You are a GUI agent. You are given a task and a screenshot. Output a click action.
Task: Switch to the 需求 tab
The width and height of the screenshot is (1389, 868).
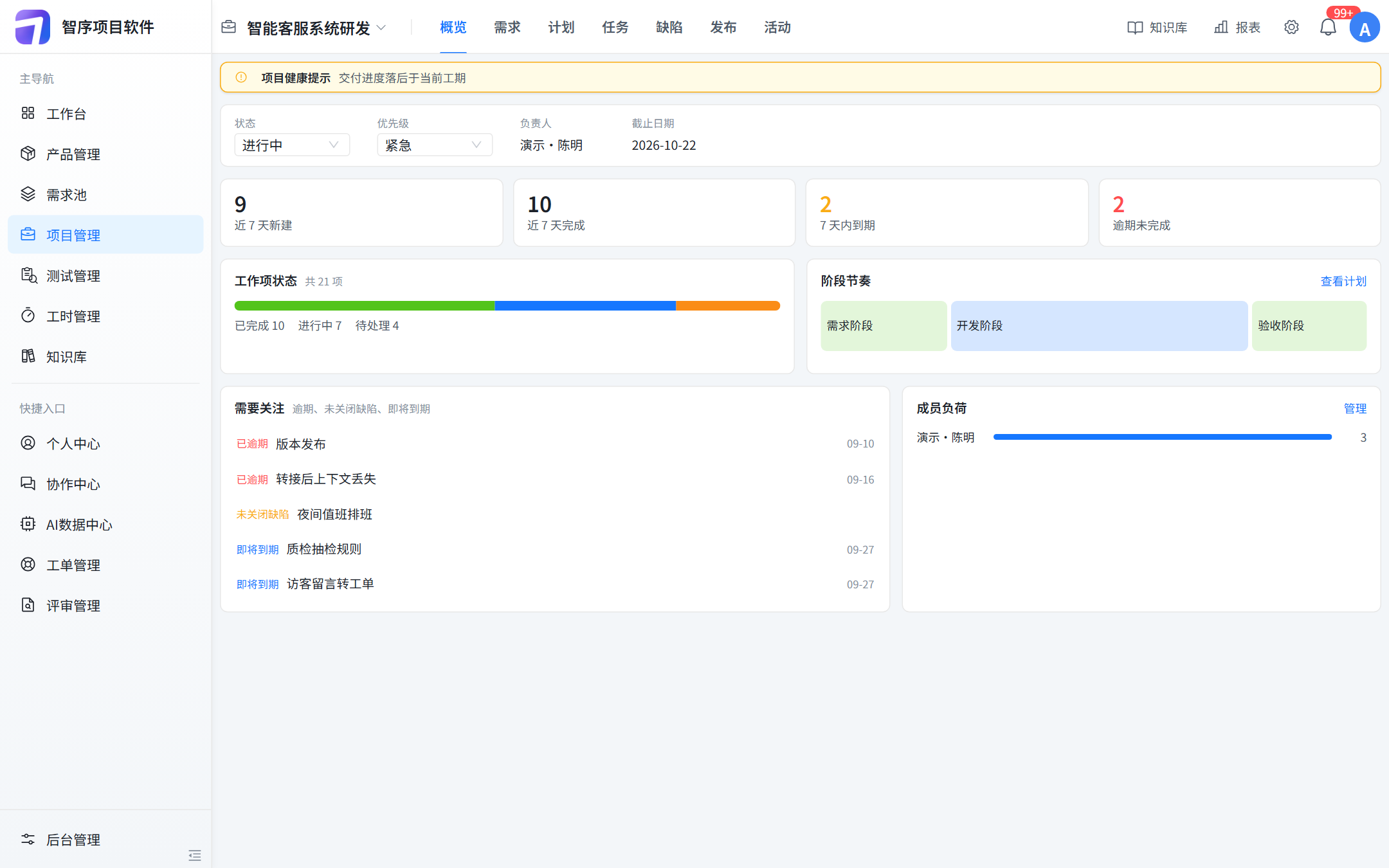[x=507, y=27]
